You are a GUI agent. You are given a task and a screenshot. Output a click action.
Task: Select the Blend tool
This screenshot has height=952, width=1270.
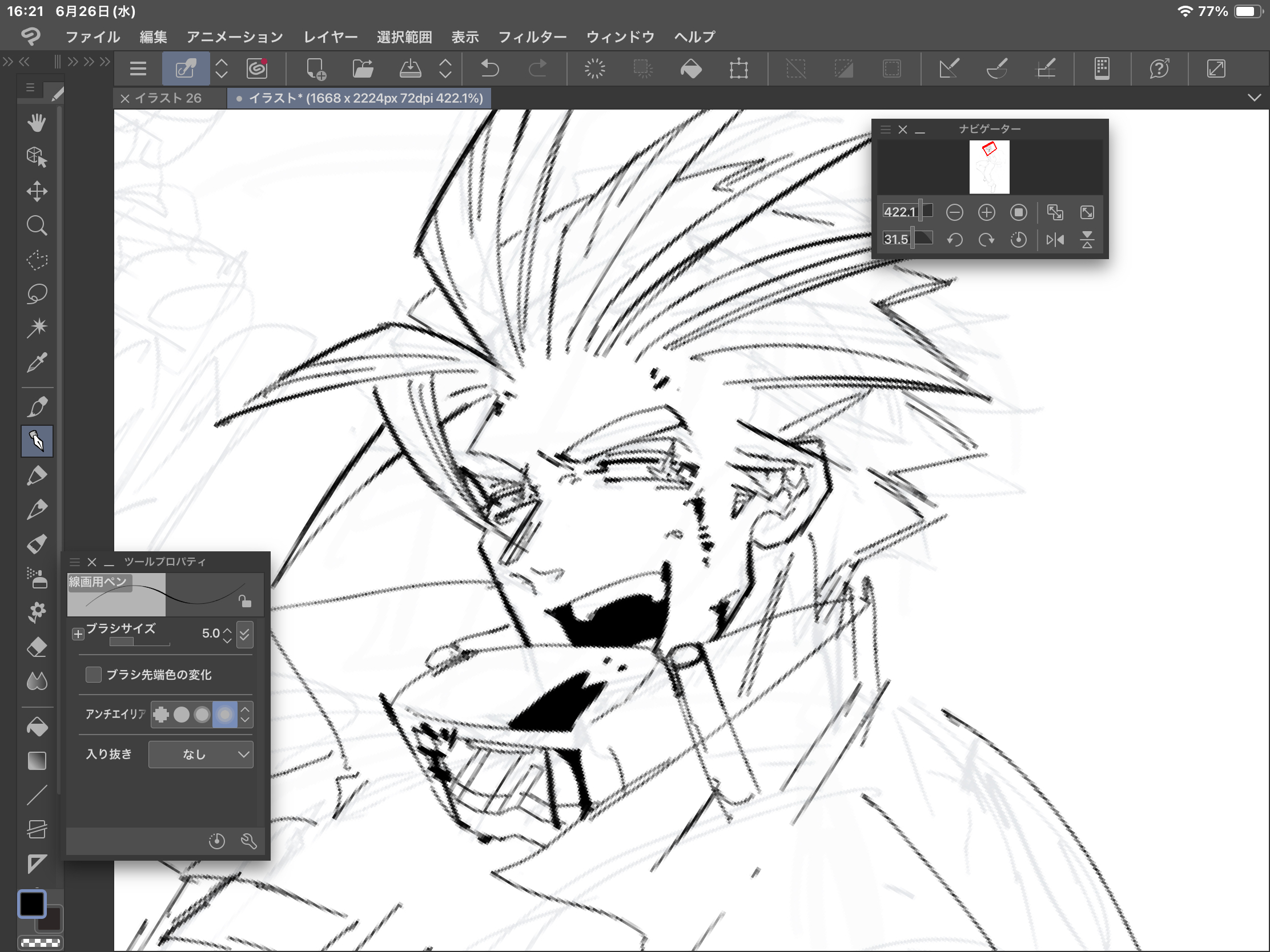37,681
